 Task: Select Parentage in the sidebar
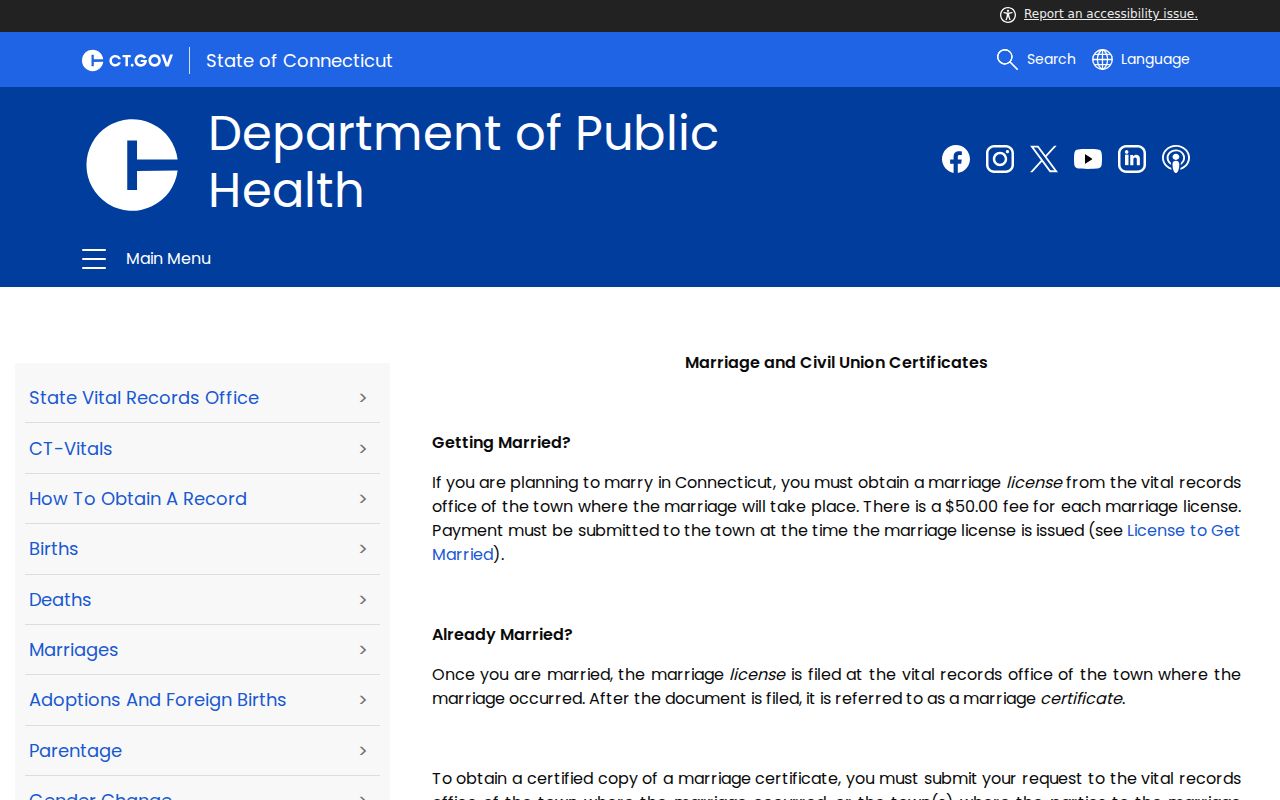[76, 751]
